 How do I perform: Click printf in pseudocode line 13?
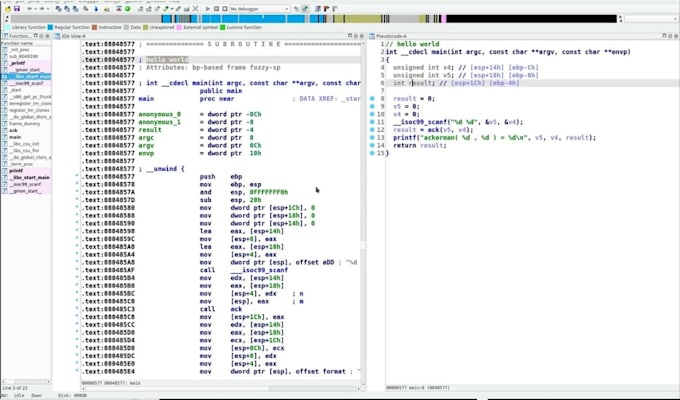click(x=404, y=138)
